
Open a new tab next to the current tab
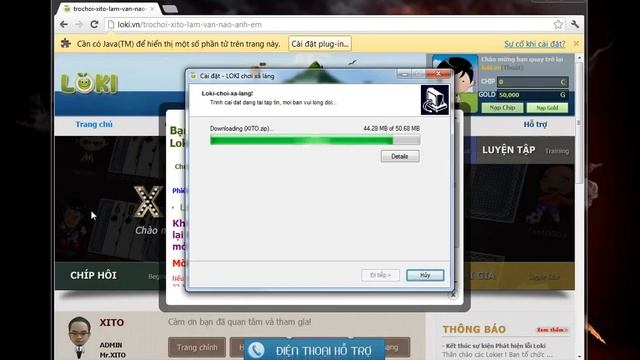pyautogui.click(x=170, y=9)
